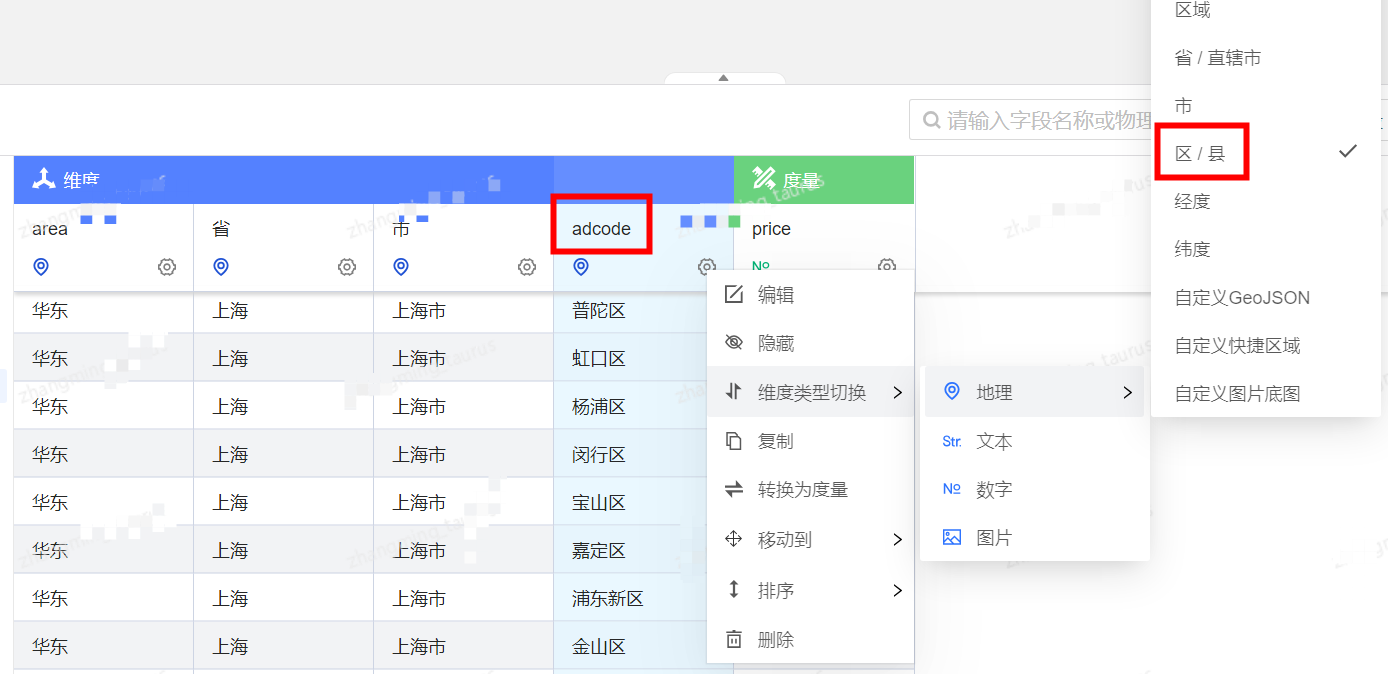Click the 删除 trash menu item
Image resolution: width=1388 pixels, height=674 pixels.
[x=775, y=640]
